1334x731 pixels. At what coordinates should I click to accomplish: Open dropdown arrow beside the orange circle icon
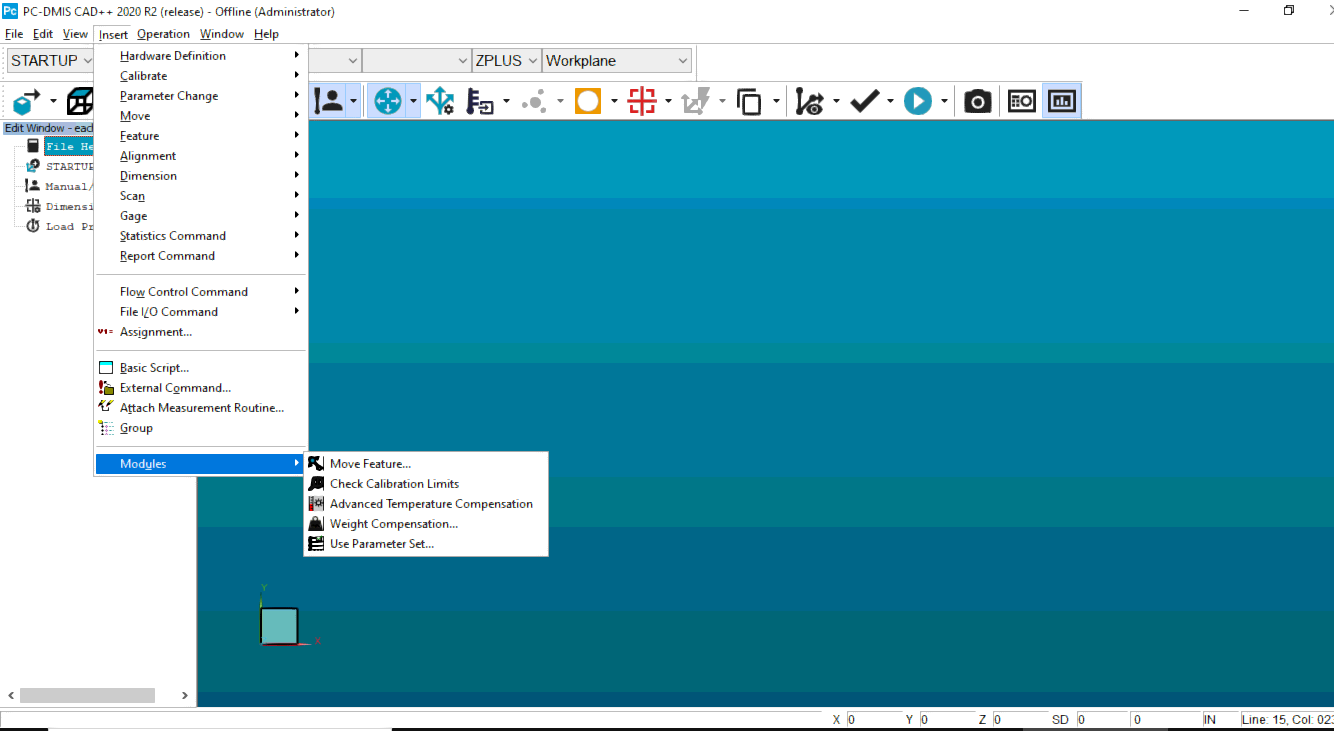(614, 101)
